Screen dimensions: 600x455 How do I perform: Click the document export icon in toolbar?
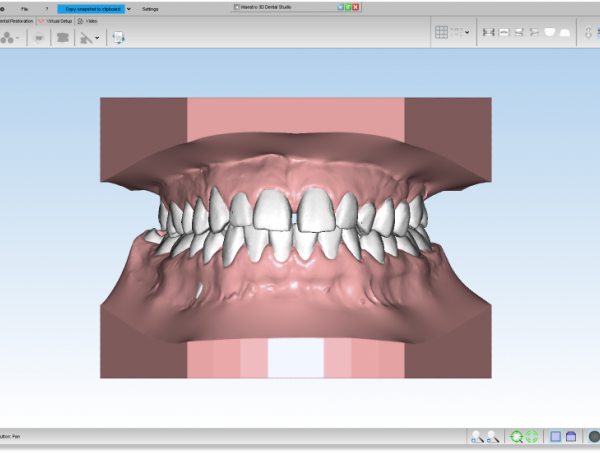click(x=118, y=37)
